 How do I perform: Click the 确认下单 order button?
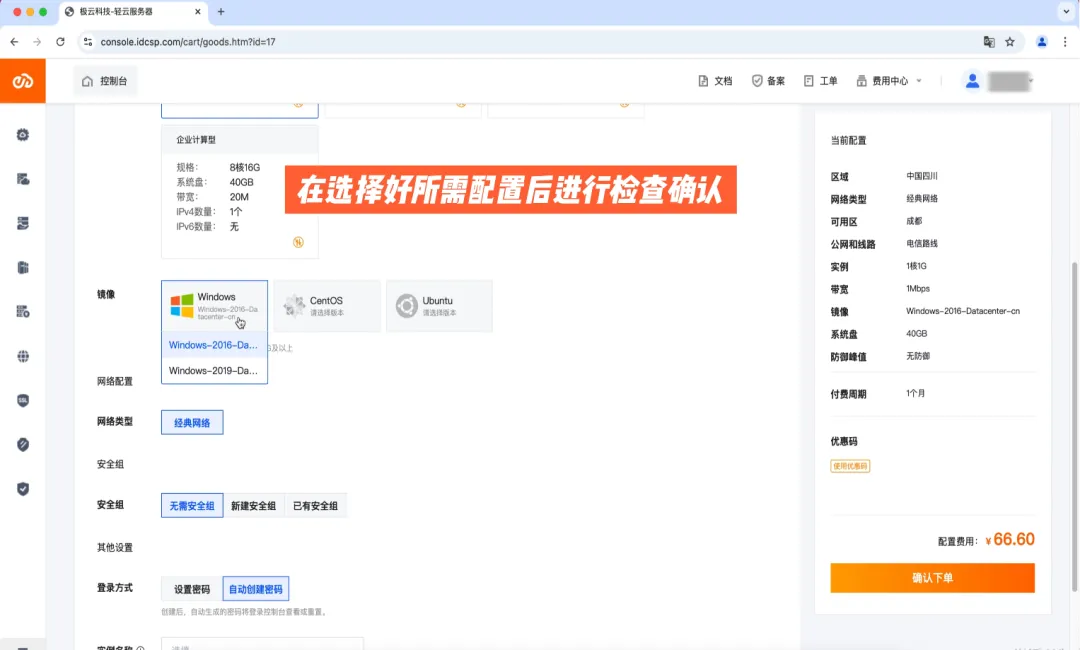point(933,578)
